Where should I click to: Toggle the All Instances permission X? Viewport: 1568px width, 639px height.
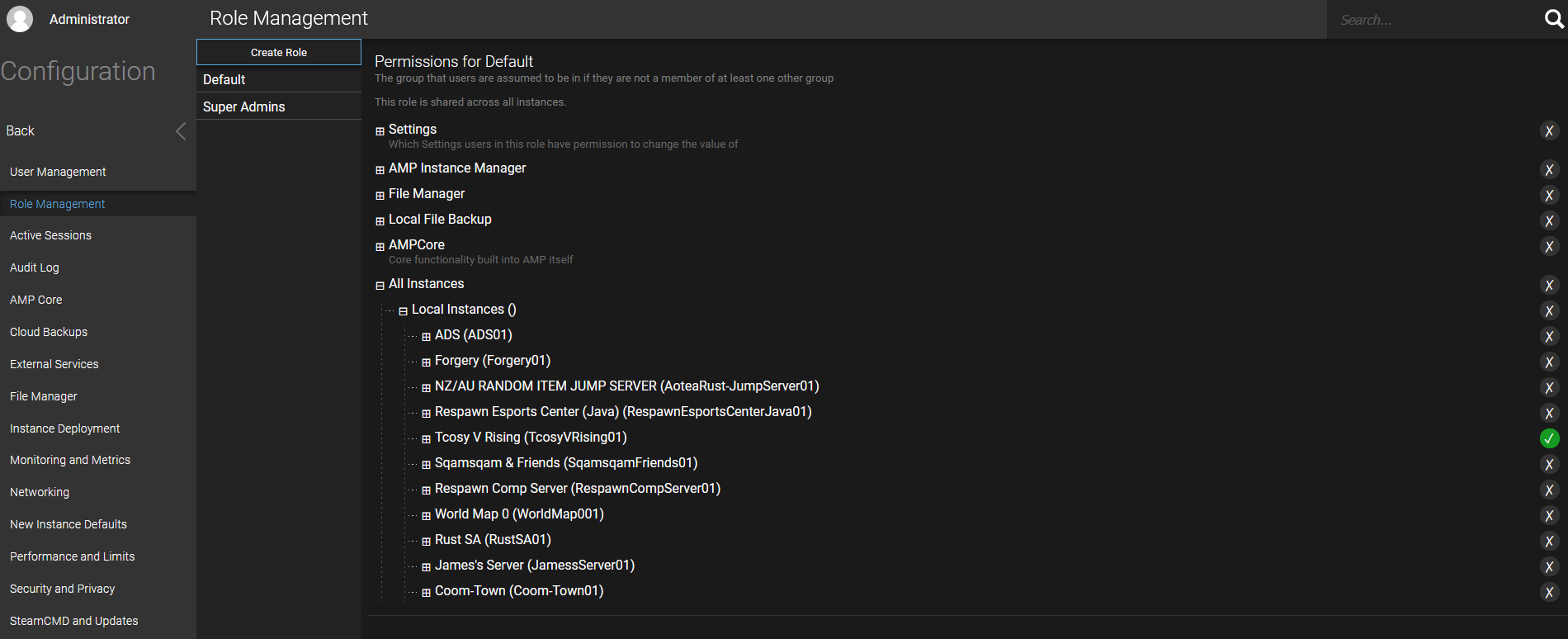pyautogui.click(x=1549, y=286)
